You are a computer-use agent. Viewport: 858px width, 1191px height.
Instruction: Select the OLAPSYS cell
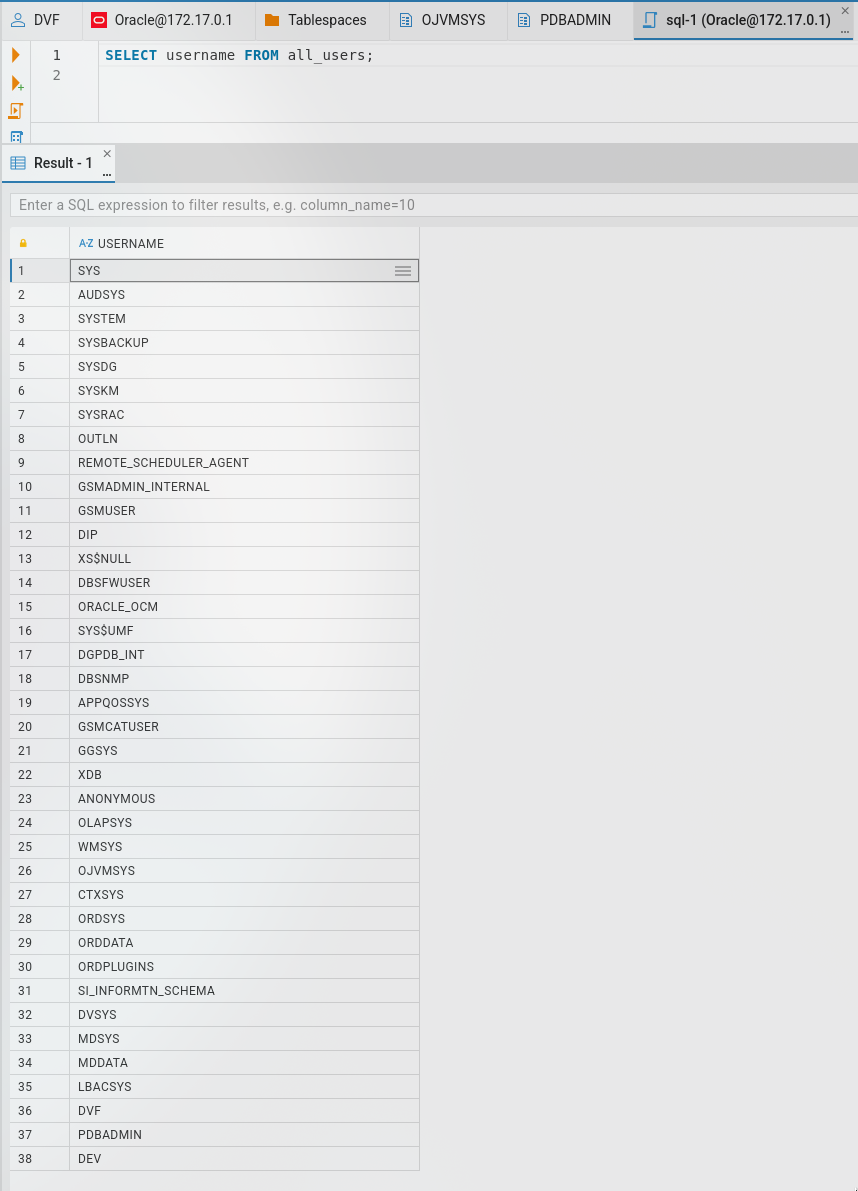244,823
